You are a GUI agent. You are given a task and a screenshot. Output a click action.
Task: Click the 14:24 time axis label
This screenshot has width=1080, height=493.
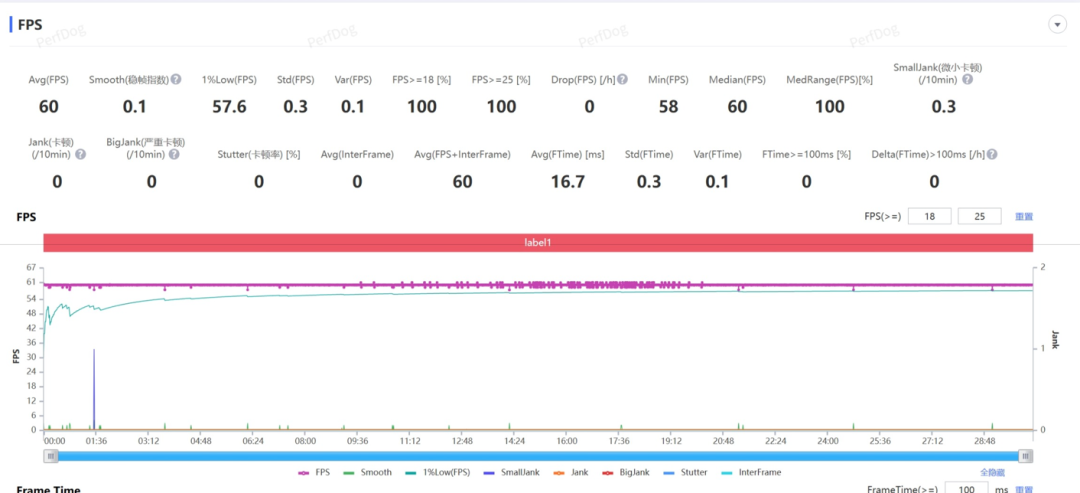[x=515, y=441]
